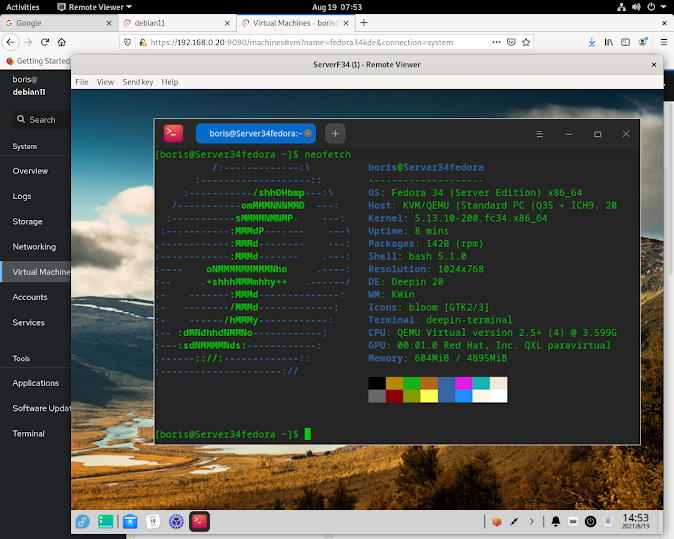
Task: Click the orange cube tray icon
Action: click(x=496, y=522)
